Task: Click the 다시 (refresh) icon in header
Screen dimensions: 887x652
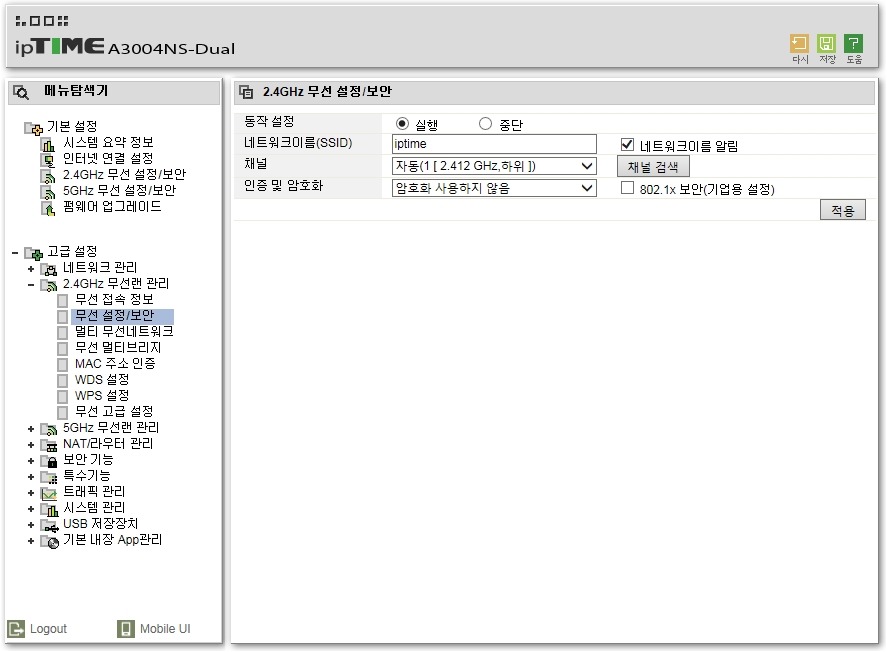Action: [799, 44]
